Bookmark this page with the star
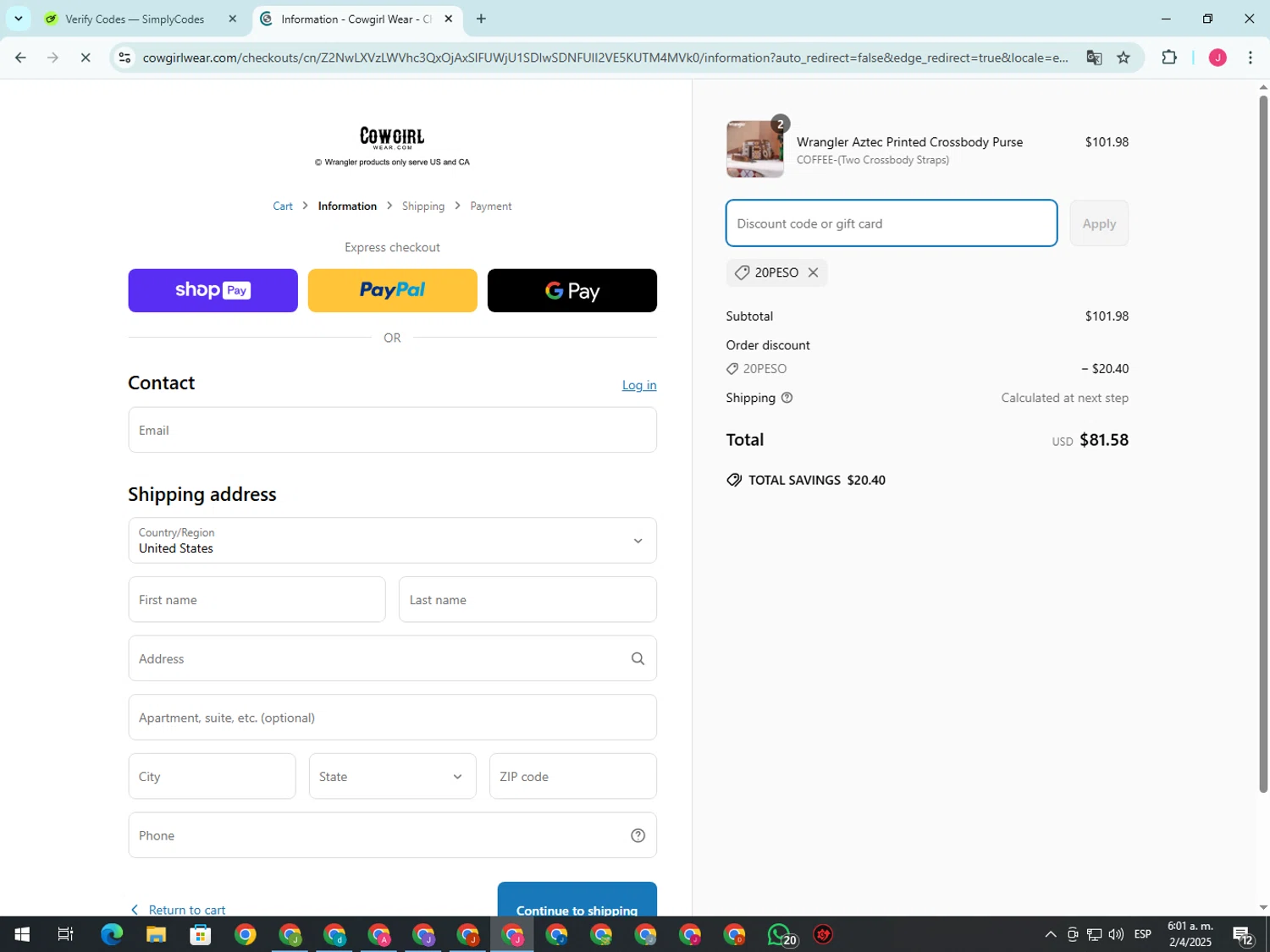The width and height of the screenshot is (1270, 952). tap(1124, 58)
